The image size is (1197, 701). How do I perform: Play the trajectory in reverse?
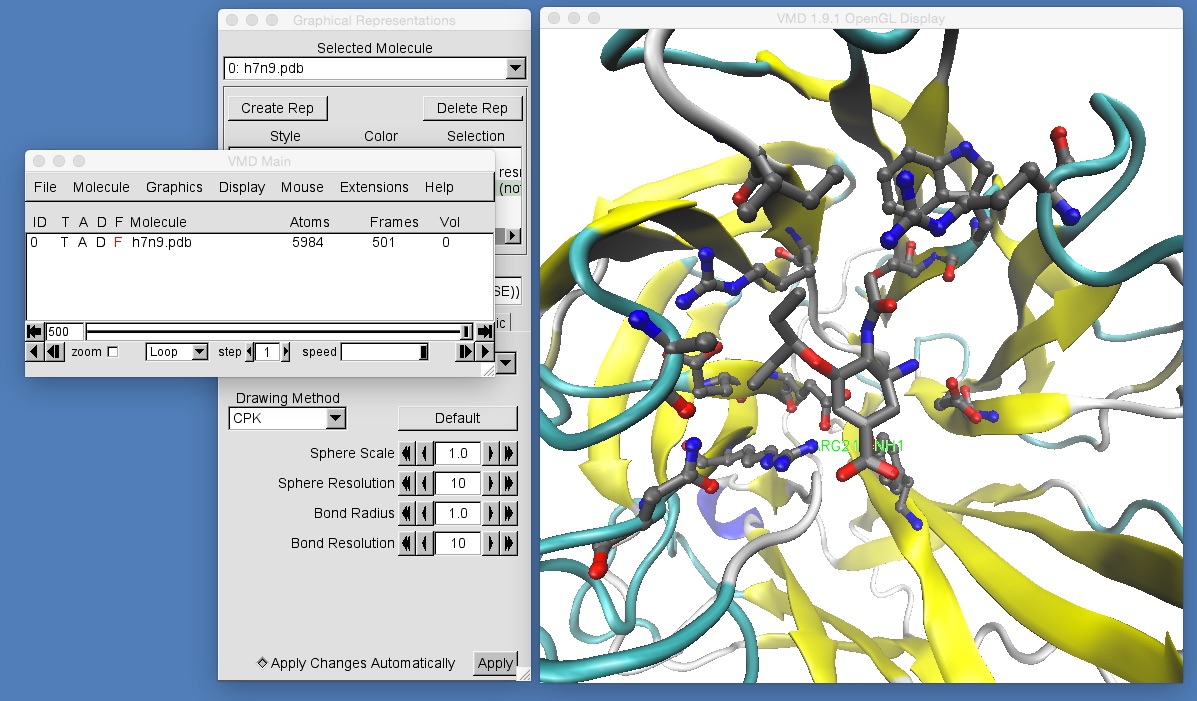[x=33, y=351]
